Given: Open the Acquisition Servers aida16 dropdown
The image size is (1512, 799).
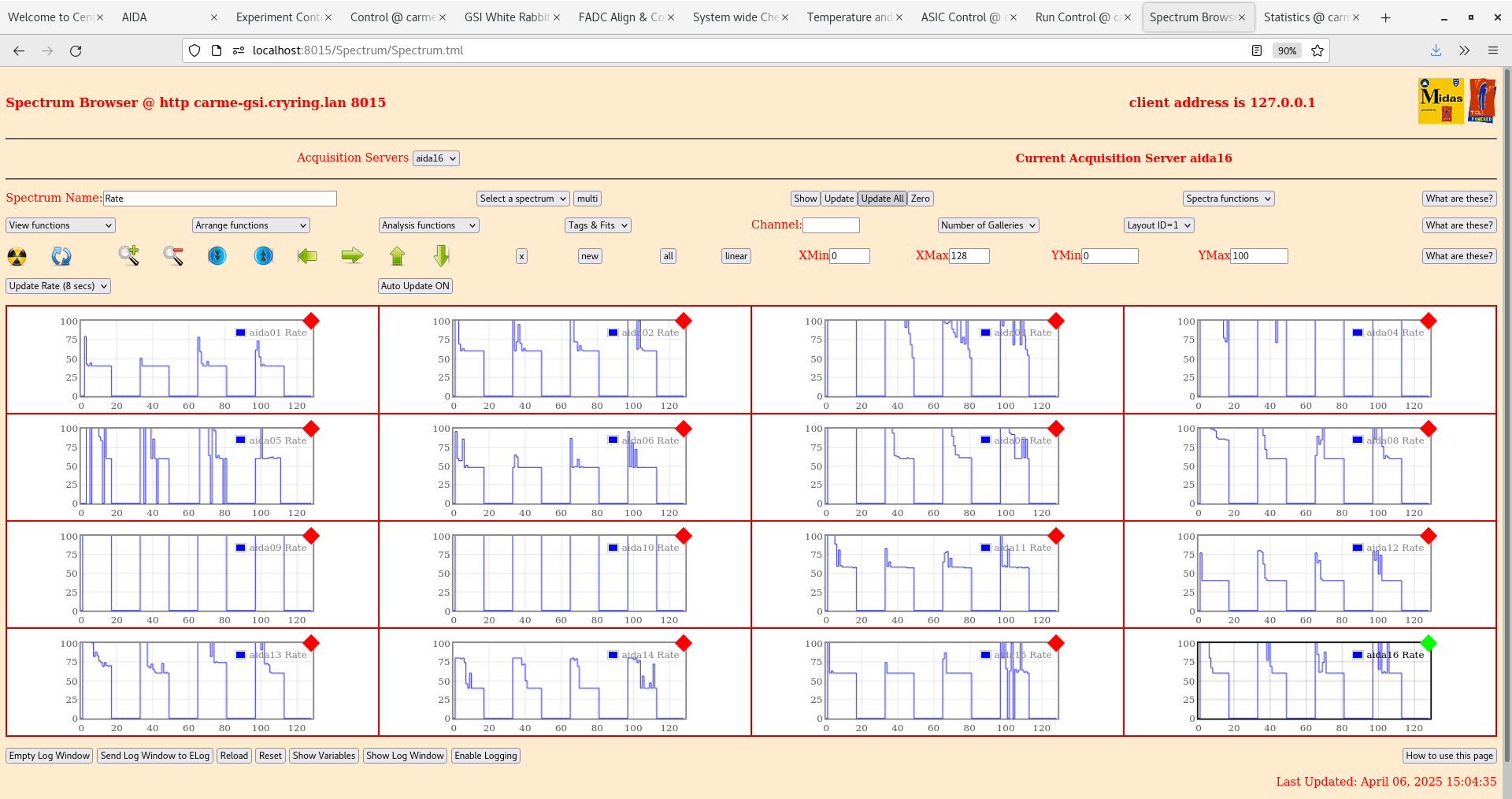Looking at the screenshot, I should (x=435, y=158).
